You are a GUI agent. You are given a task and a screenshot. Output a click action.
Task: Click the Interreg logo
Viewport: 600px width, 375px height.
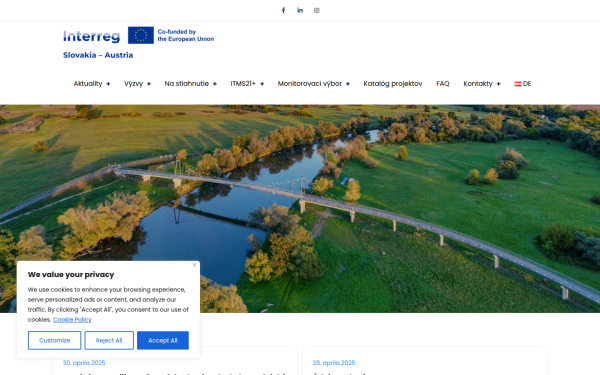[91, 36]
